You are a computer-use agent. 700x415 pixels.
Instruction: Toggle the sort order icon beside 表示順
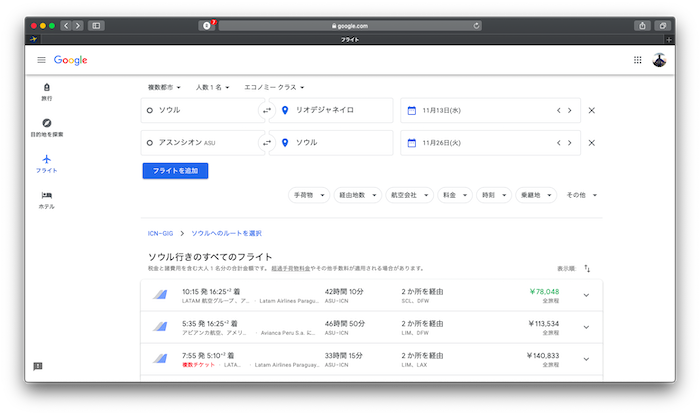point(587,269)
